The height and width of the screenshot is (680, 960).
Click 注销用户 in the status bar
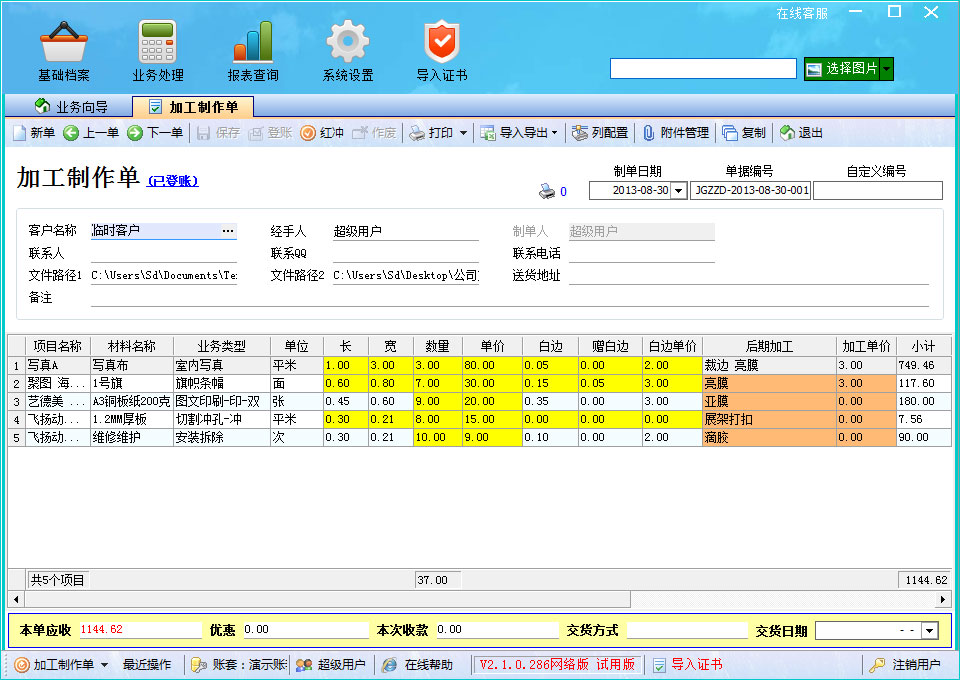coord(905,665)
